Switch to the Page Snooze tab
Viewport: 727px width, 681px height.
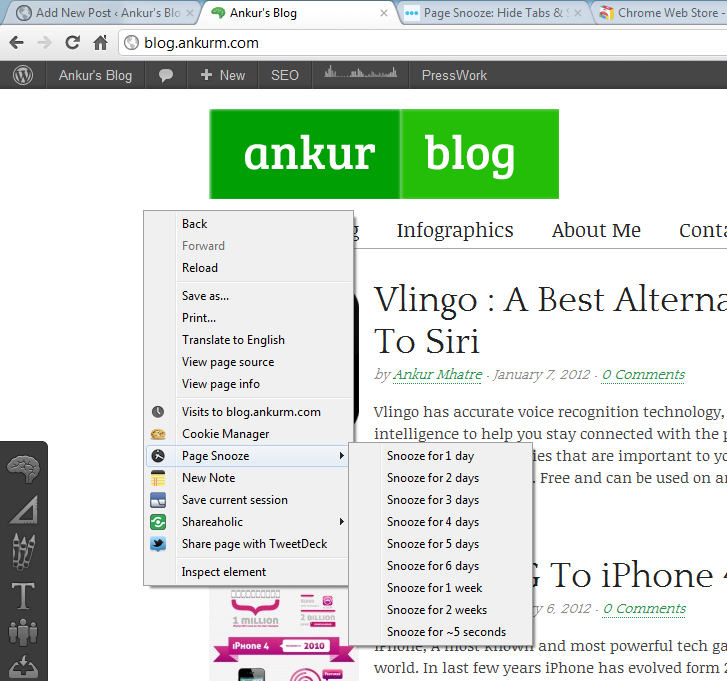492,13
